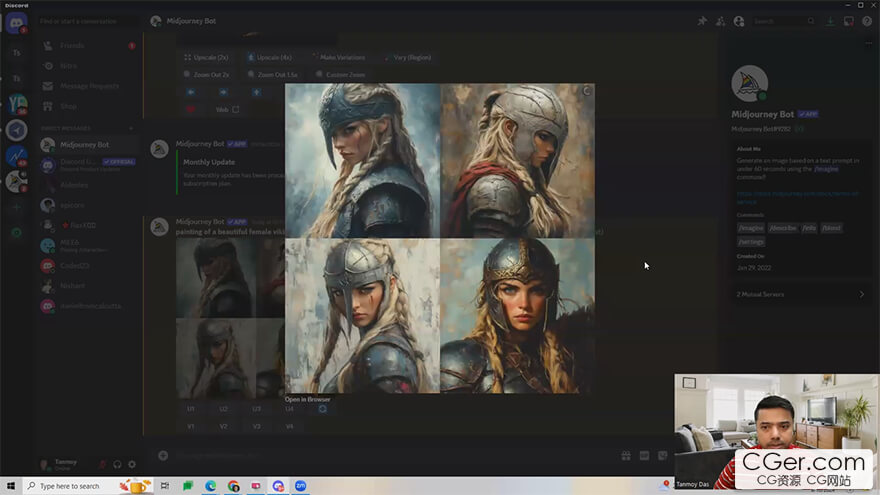Open the Shop tab
The height and width of the screenshot is (495, 880).
point(88,106)
